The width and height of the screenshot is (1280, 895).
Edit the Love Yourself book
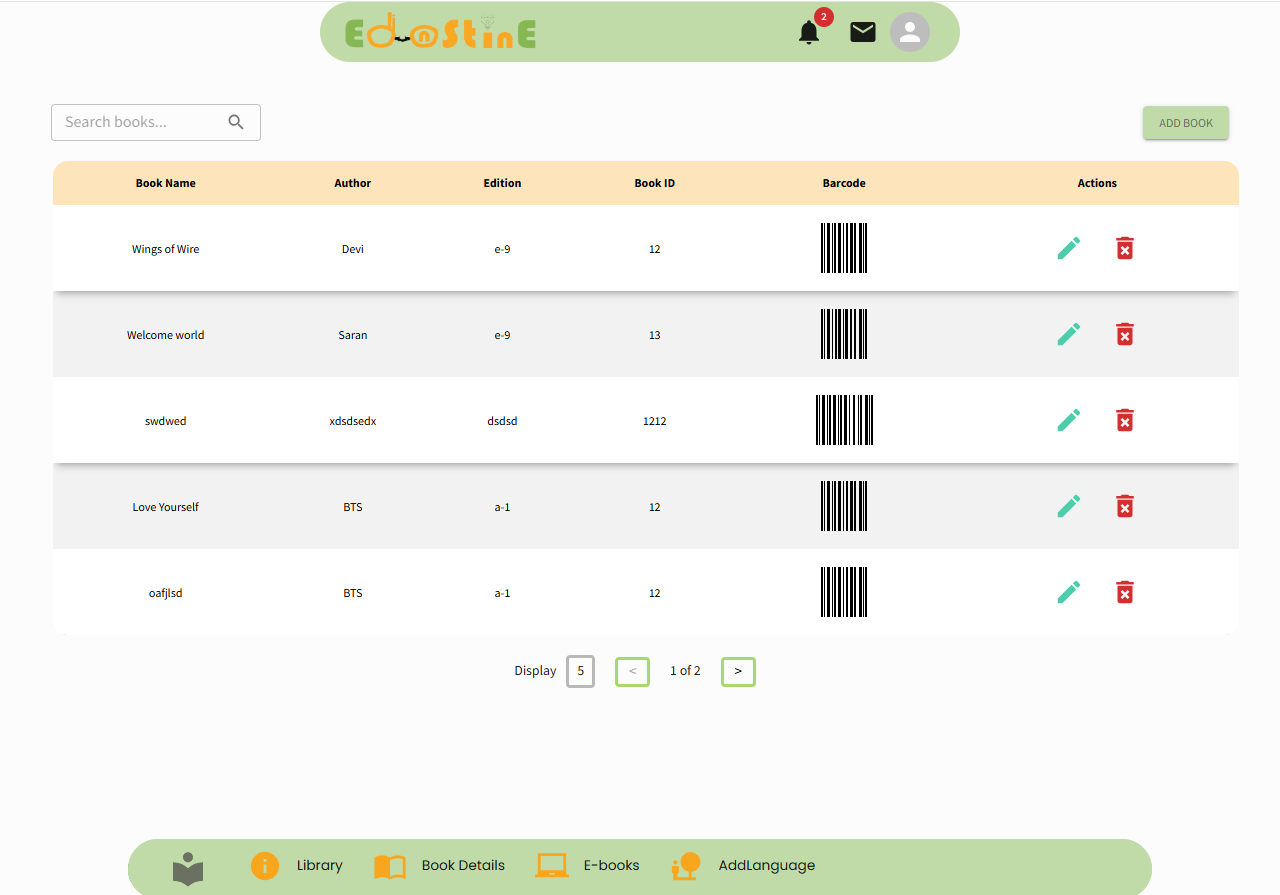[1068, 506]
